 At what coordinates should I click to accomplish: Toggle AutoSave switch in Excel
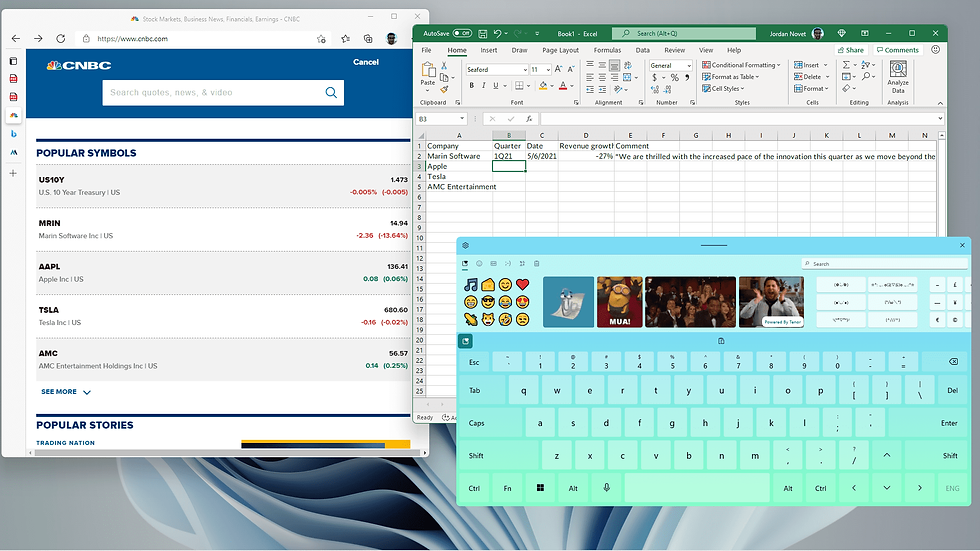462,33
